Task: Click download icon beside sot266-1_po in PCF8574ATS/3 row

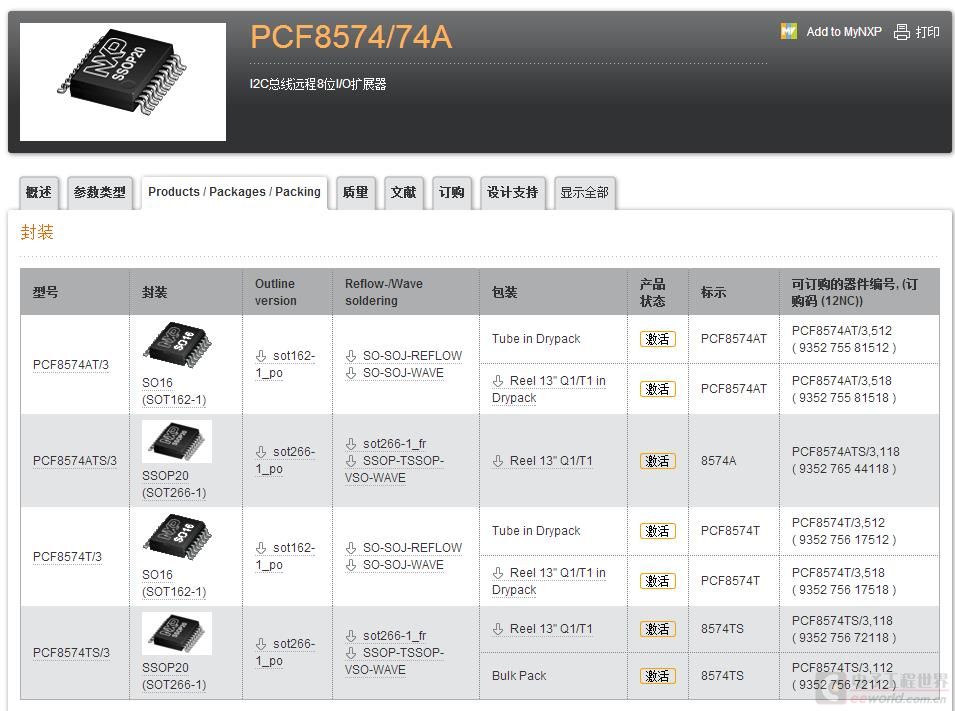Action: tap(261, 452)
